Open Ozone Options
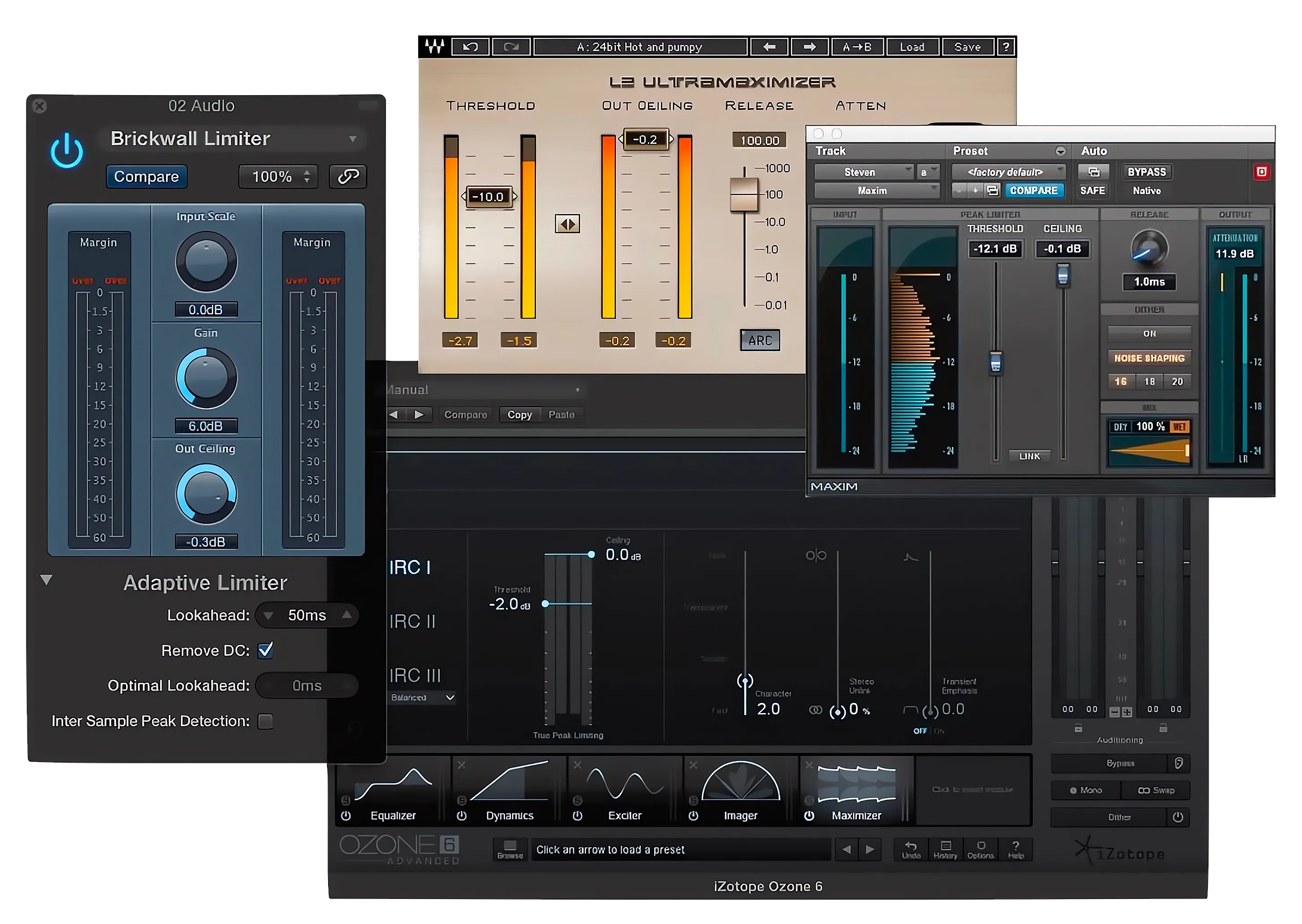This screenshot has height=924, width=1302. pyautogui.click(x=981, y=850)
